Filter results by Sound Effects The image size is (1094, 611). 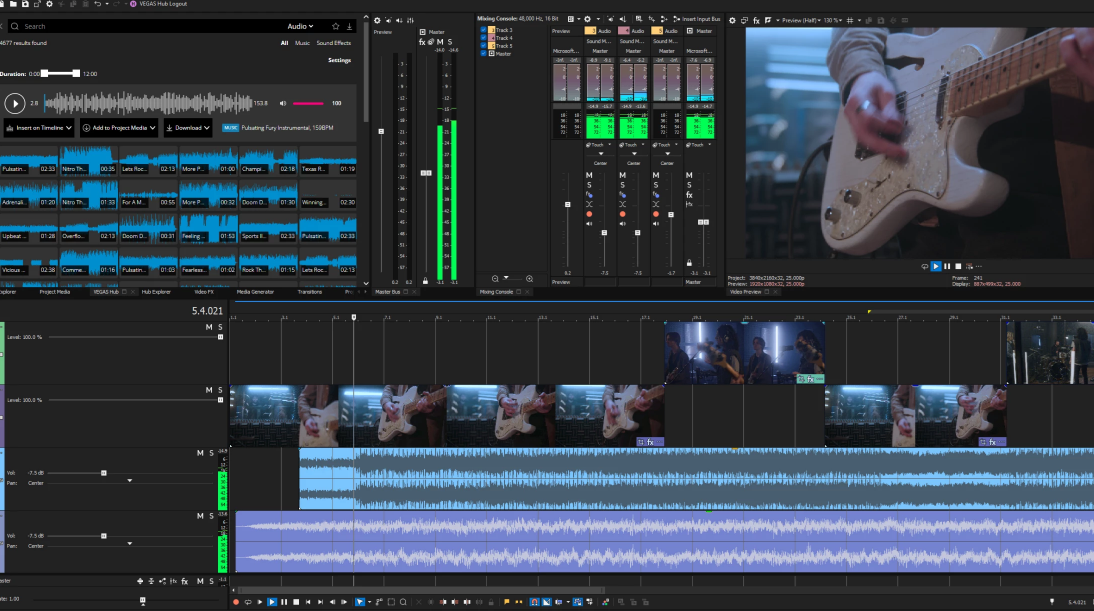click(334, 43)
